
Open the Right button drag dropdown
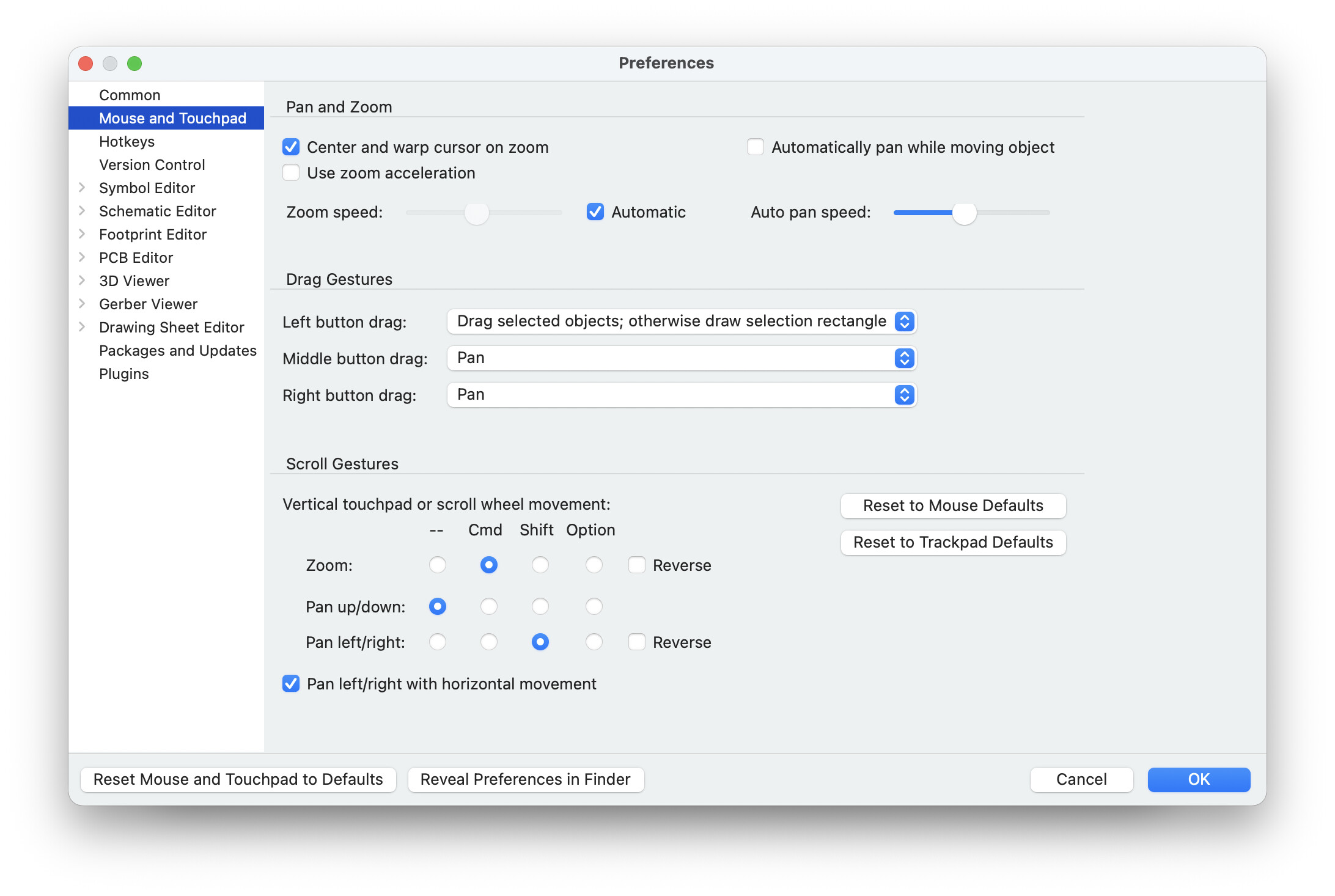(x=681, y=395)
